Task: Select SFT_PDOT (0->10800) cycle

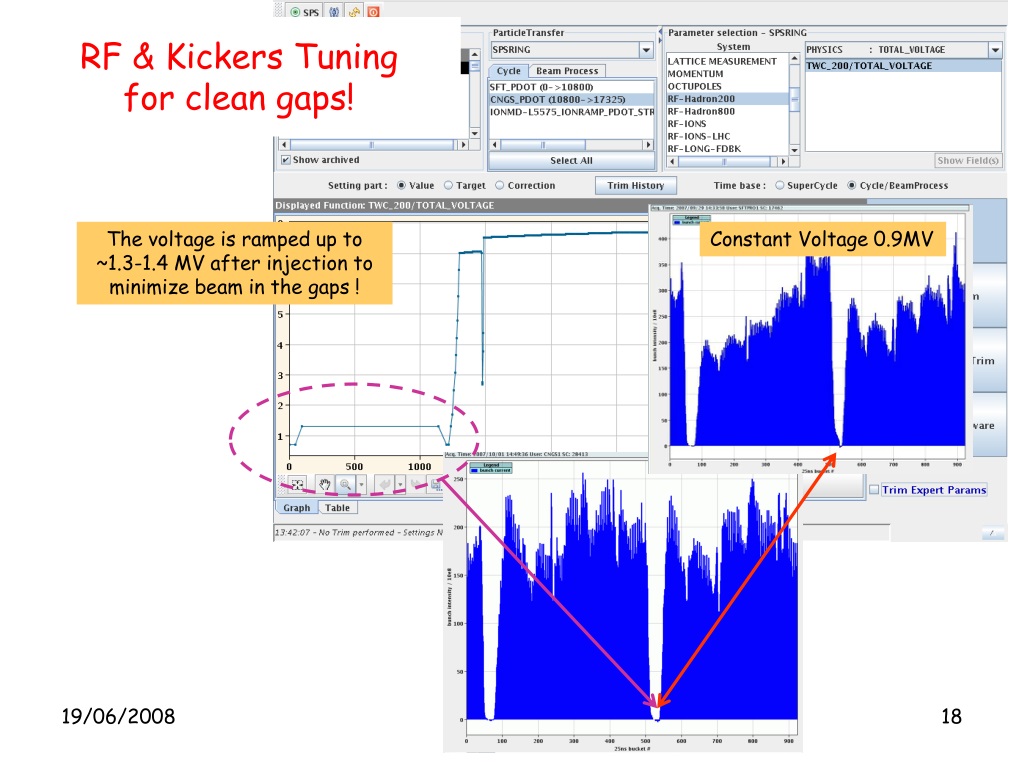Action: (x=571, y=87)
